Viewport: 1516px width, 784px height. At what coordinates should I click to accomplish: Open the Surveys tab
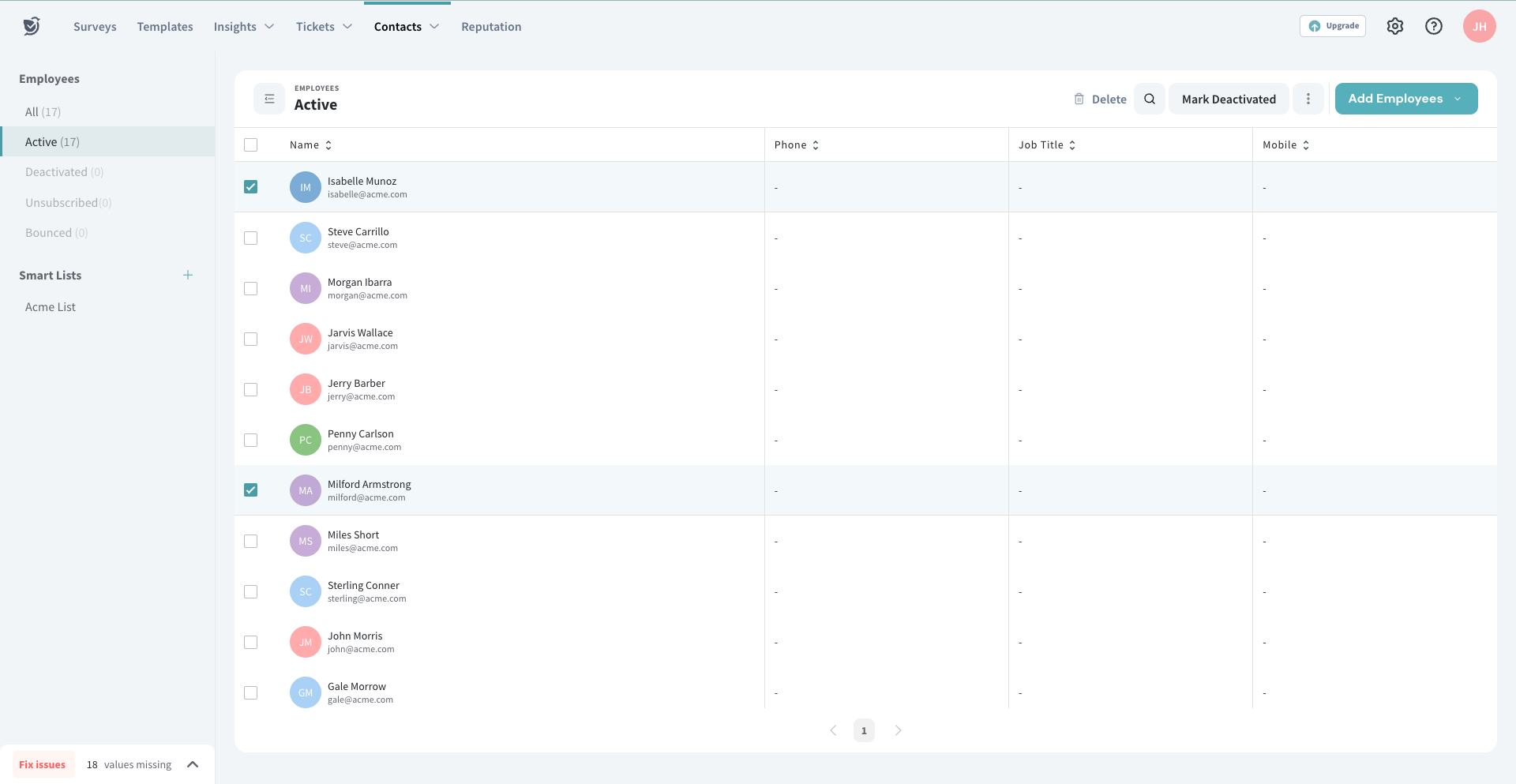95,27
